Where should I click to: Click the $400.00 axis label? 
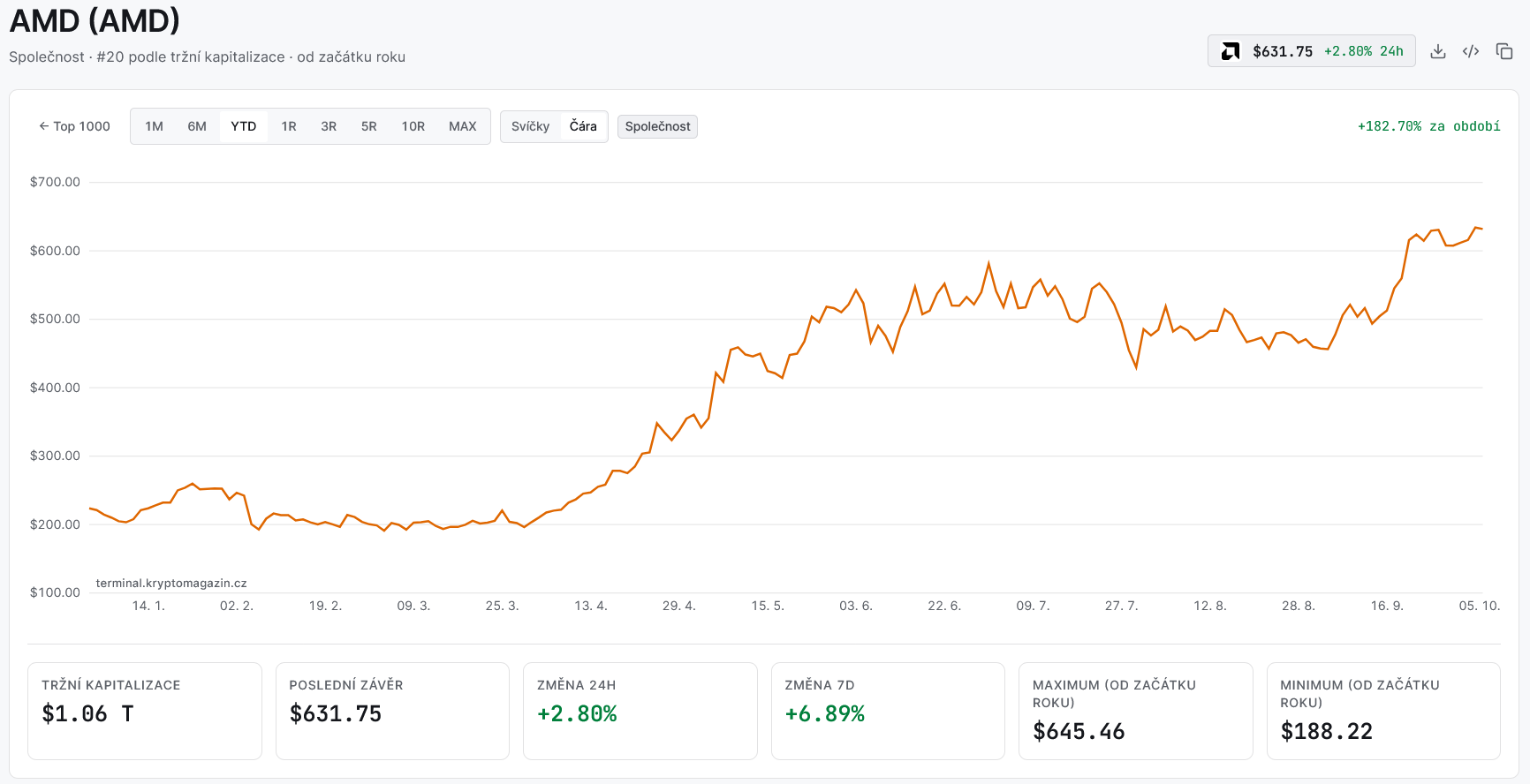click(55, 388)
